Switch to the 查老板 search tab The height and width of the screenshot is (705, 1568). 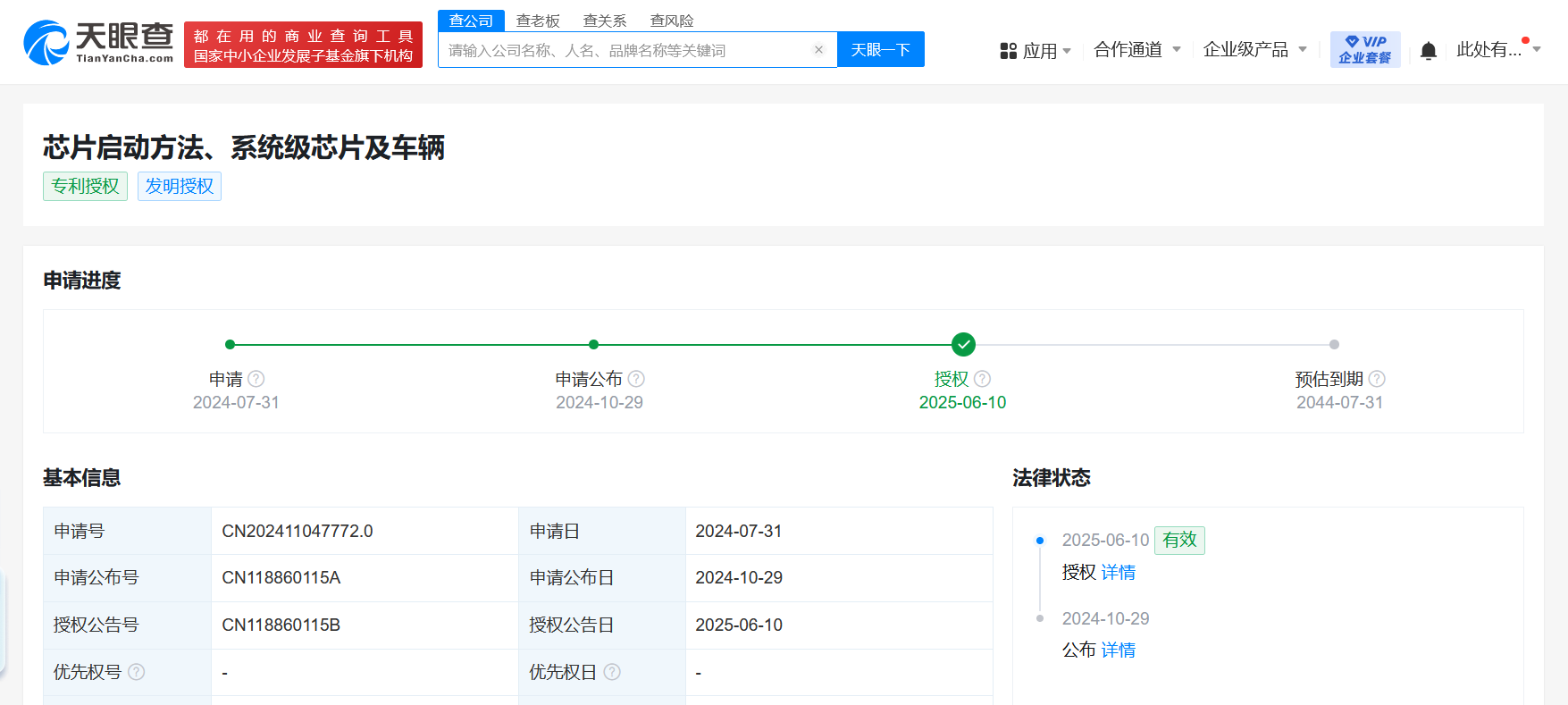pyautogui.click(x=538, y=21)
